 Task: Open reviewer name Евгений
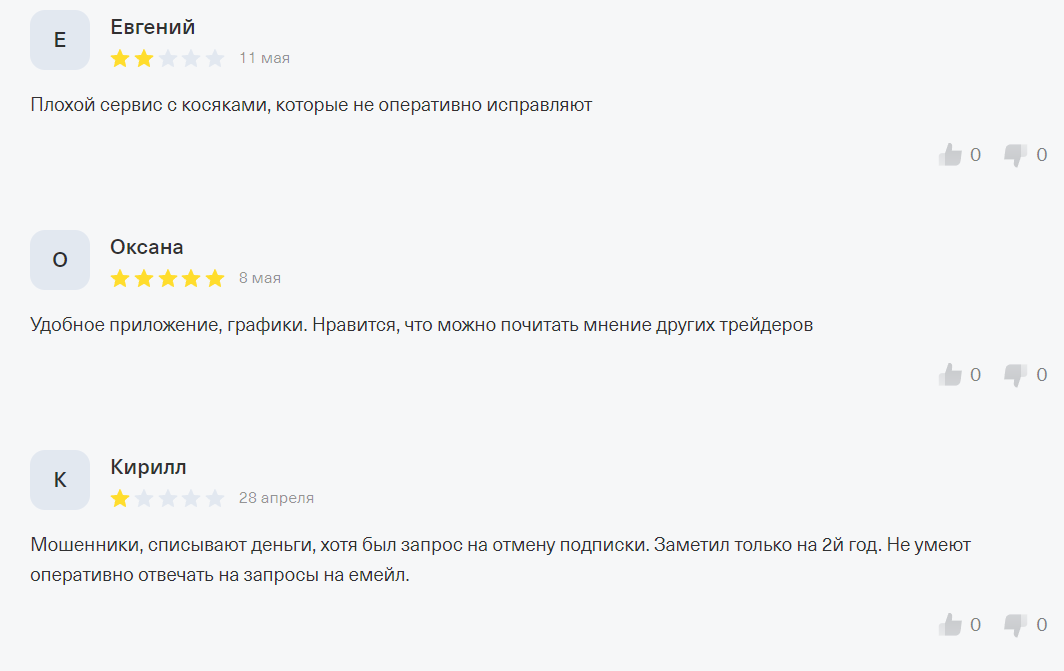coord(152,27)
